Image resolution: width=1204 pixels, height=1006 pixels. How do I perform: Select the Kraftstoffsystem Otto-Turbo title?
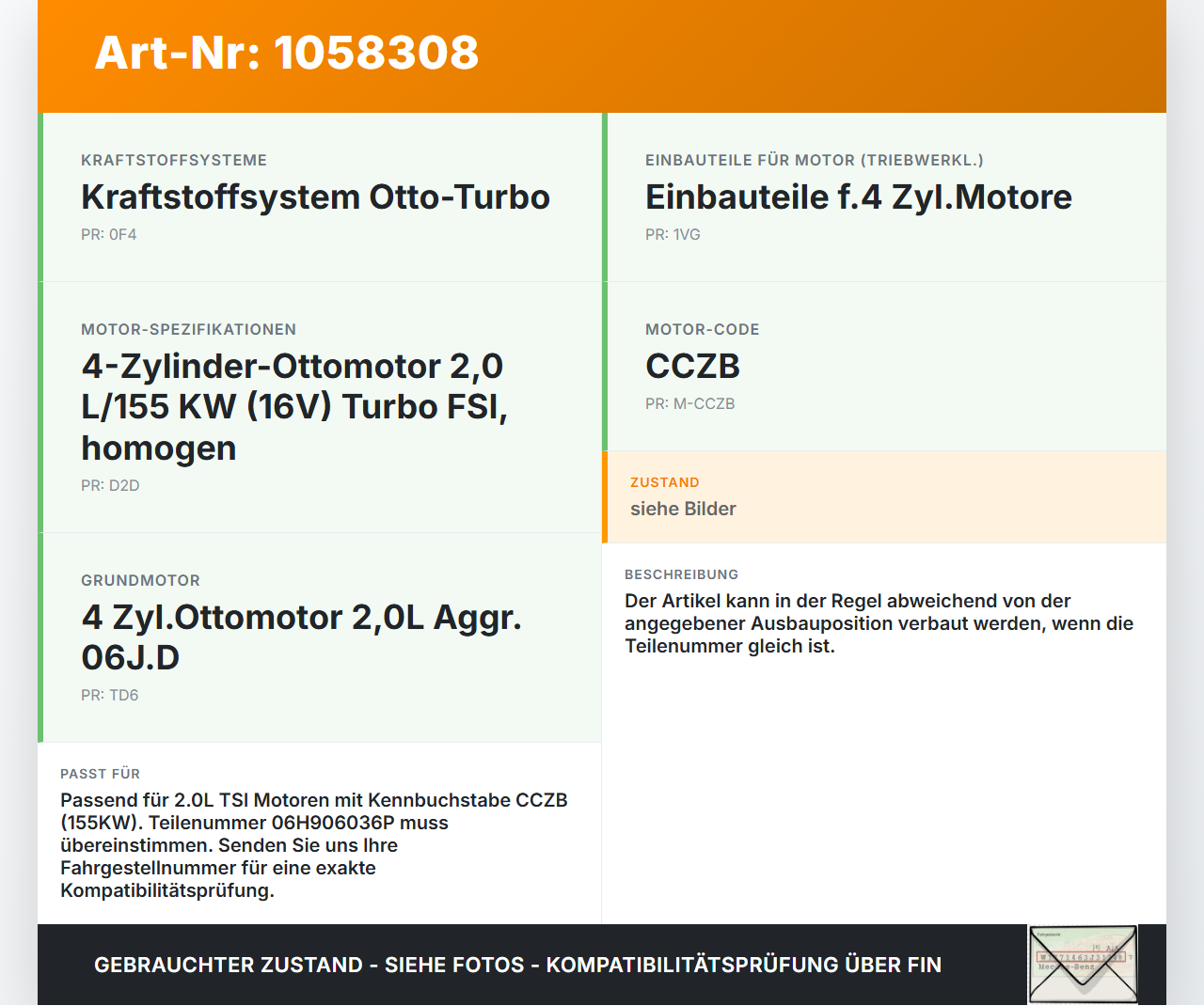tap(315, 196)
